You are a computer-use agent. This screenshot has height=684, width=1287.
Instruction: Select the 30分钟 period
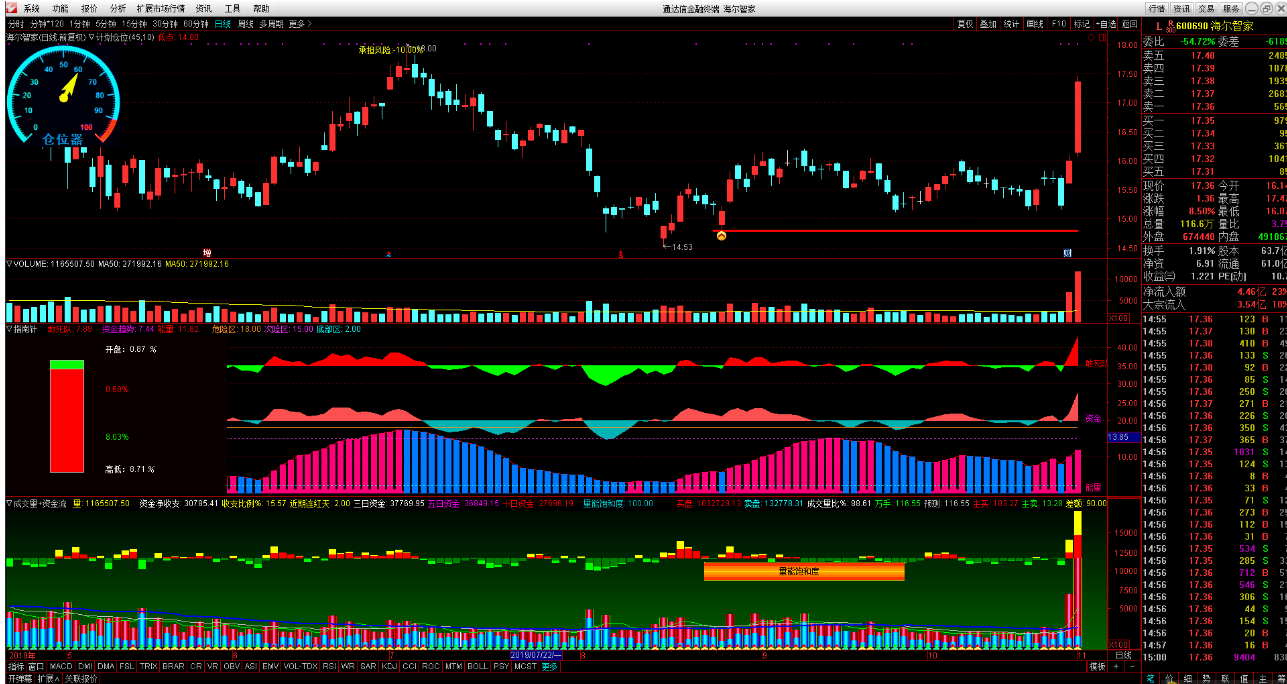166,23
